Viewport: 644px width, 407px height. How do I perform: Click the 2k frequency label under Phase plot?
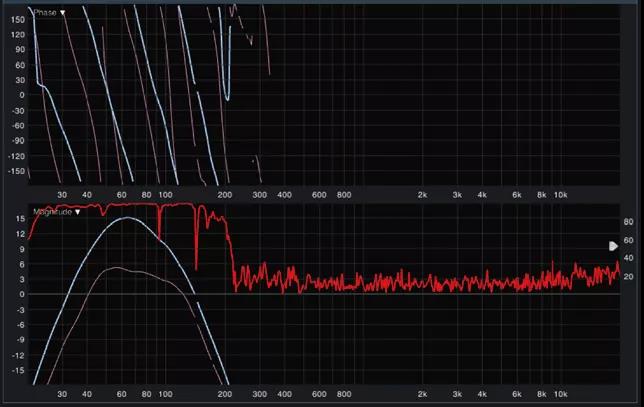(423, 195)
